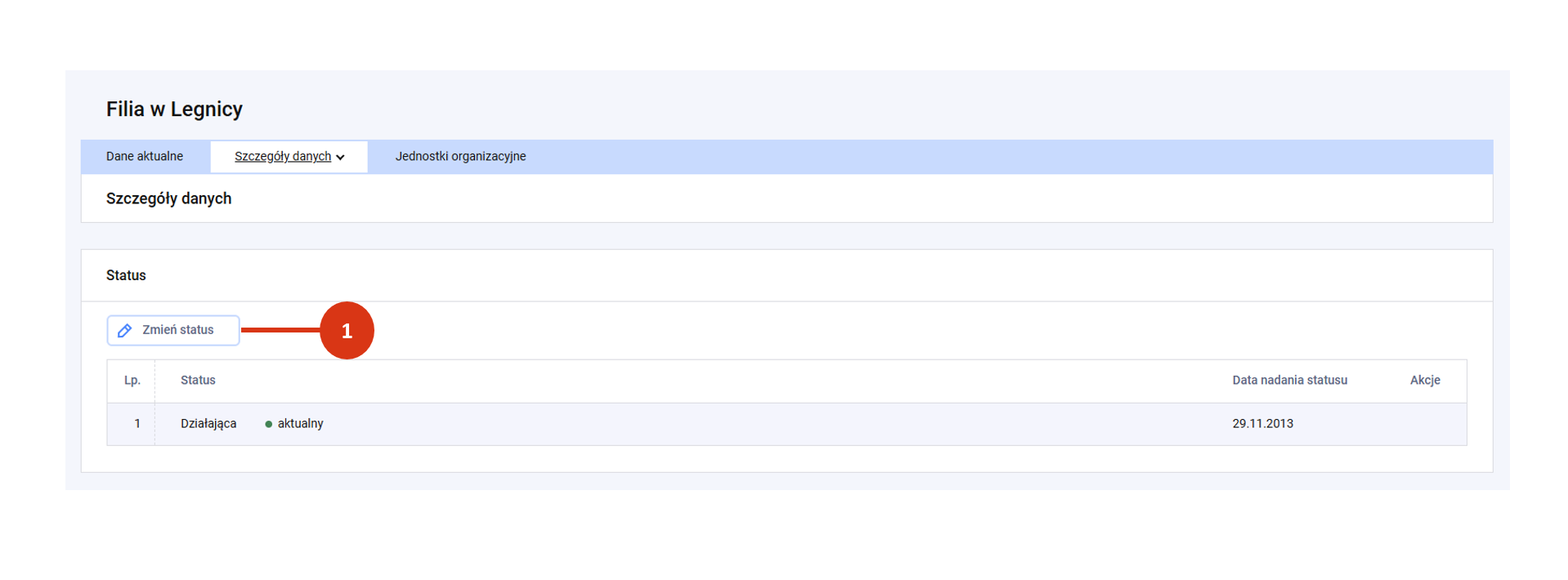The image size is (1568, 580).
Task: Select the "Działająca" status cell
Action: 208,424
